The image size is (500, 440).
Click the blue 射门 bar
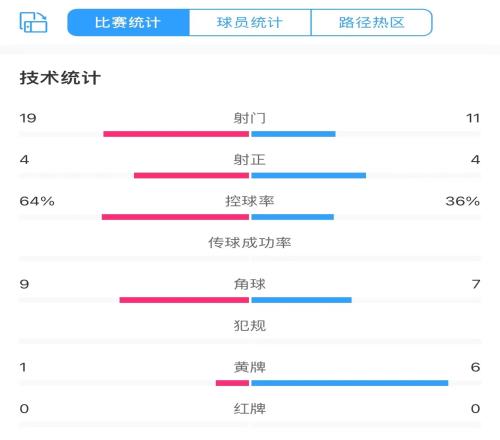click(293, 134)
